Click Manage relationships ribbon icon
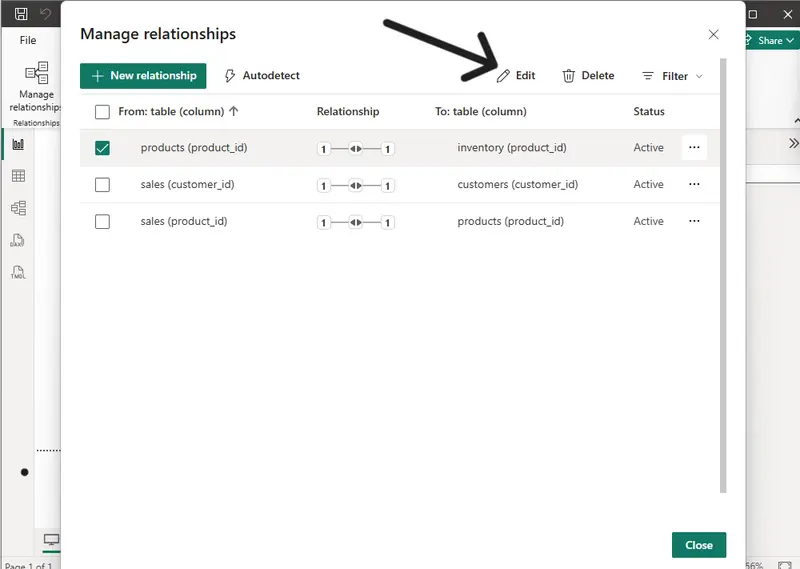The image size is (800, 569). (x=37, y=73)
